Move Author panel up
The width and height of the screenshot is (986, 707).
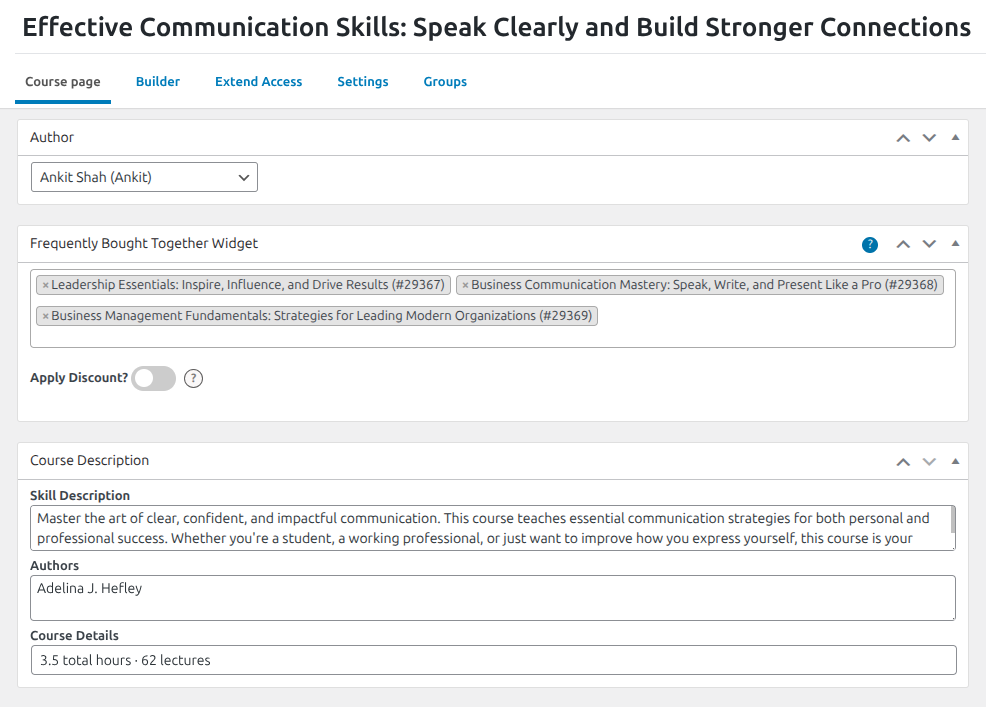(903, 138)
